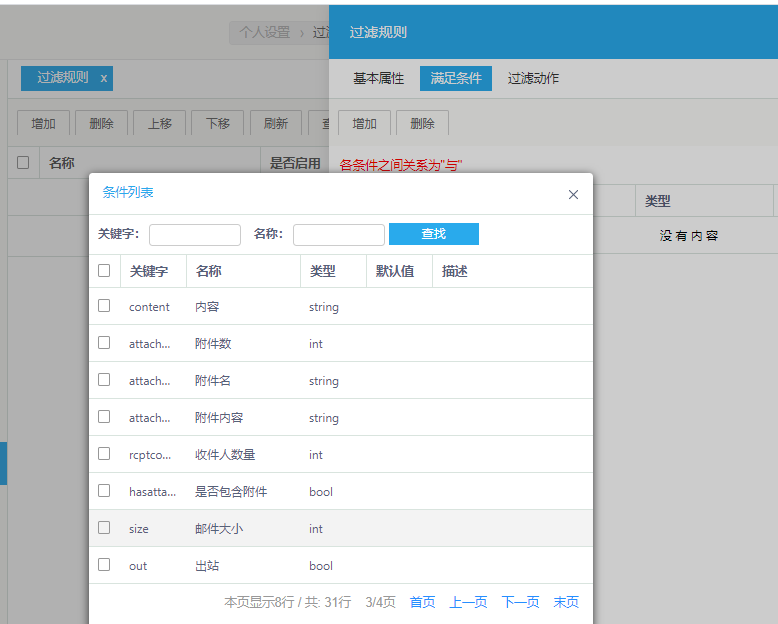Select the 满足条件 tab
778x624 pixels.
(455, 78)
